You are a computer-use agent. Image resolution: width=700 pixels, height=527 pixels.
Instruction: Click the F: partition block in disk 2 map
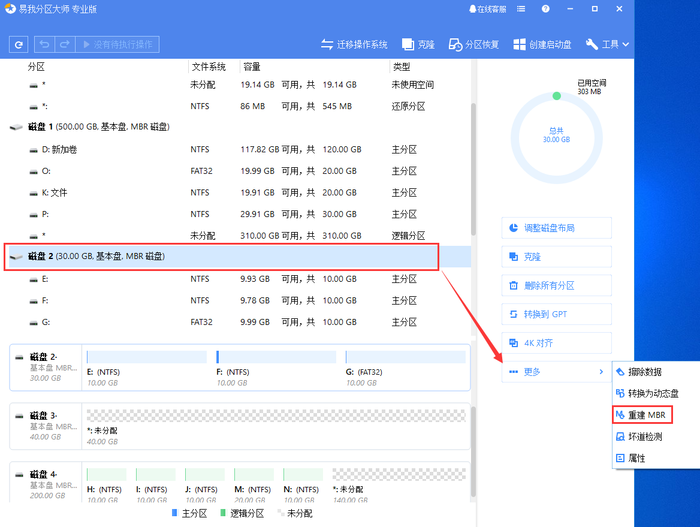click(278, 367)
